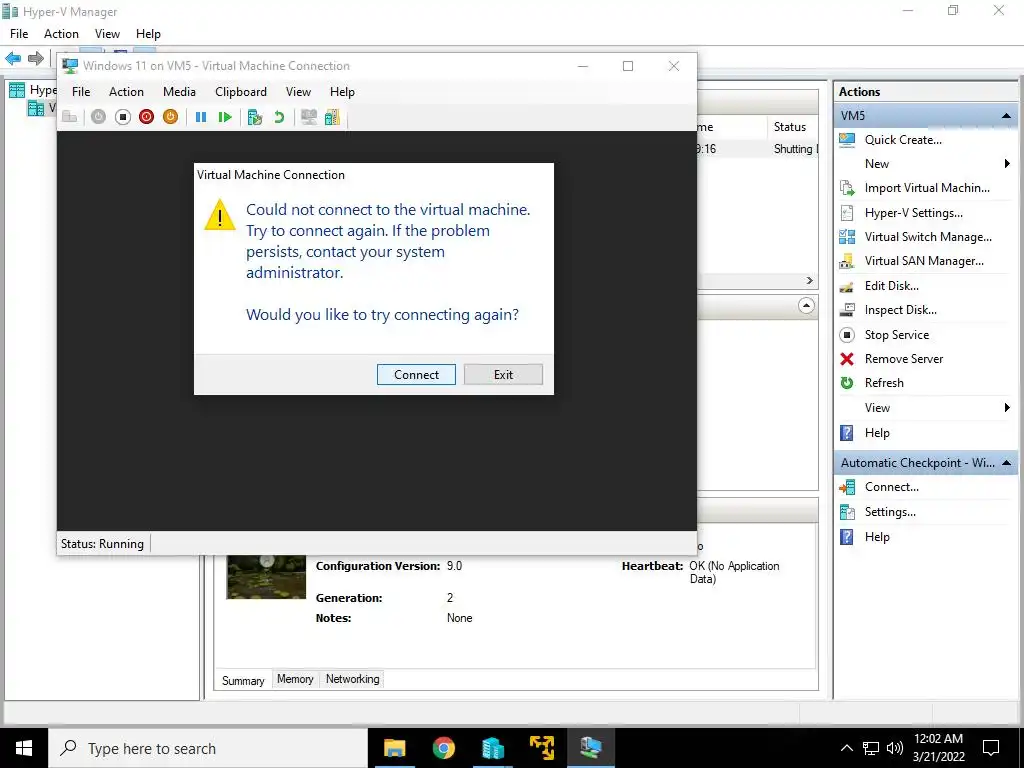The image size is (1024, 768).
Task: Click Exit in the connection dialog
Action: (x=503, y=374)
